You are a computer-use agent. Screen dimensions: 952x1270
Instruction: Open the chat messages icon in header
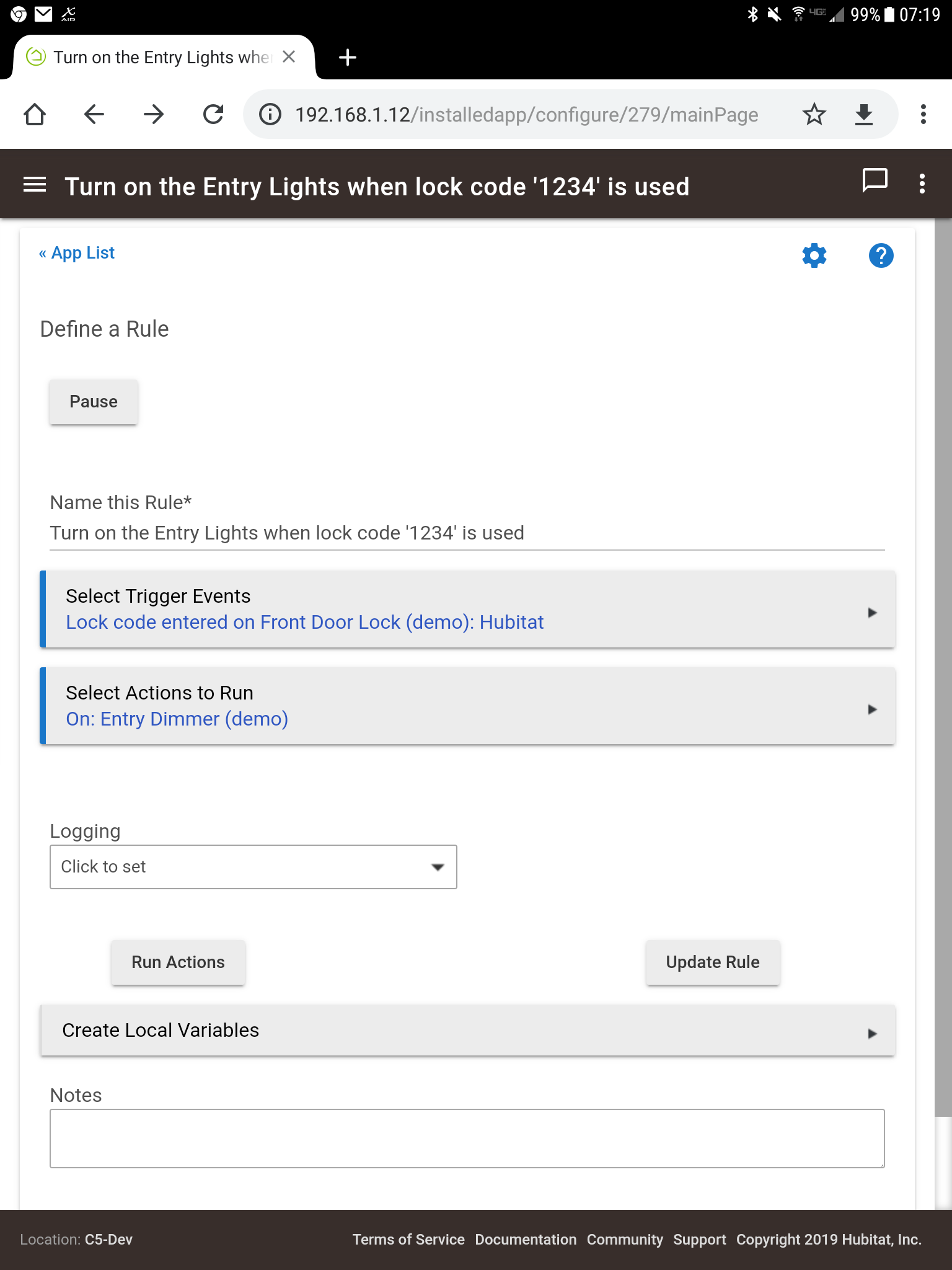(875, 181)
